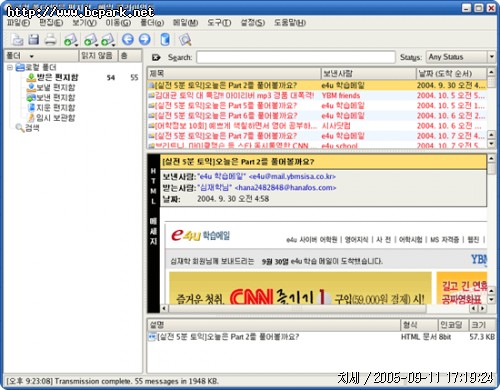
Task: Select the Part 5를 풀어볼까요 message row
Action: click(317, 106)
